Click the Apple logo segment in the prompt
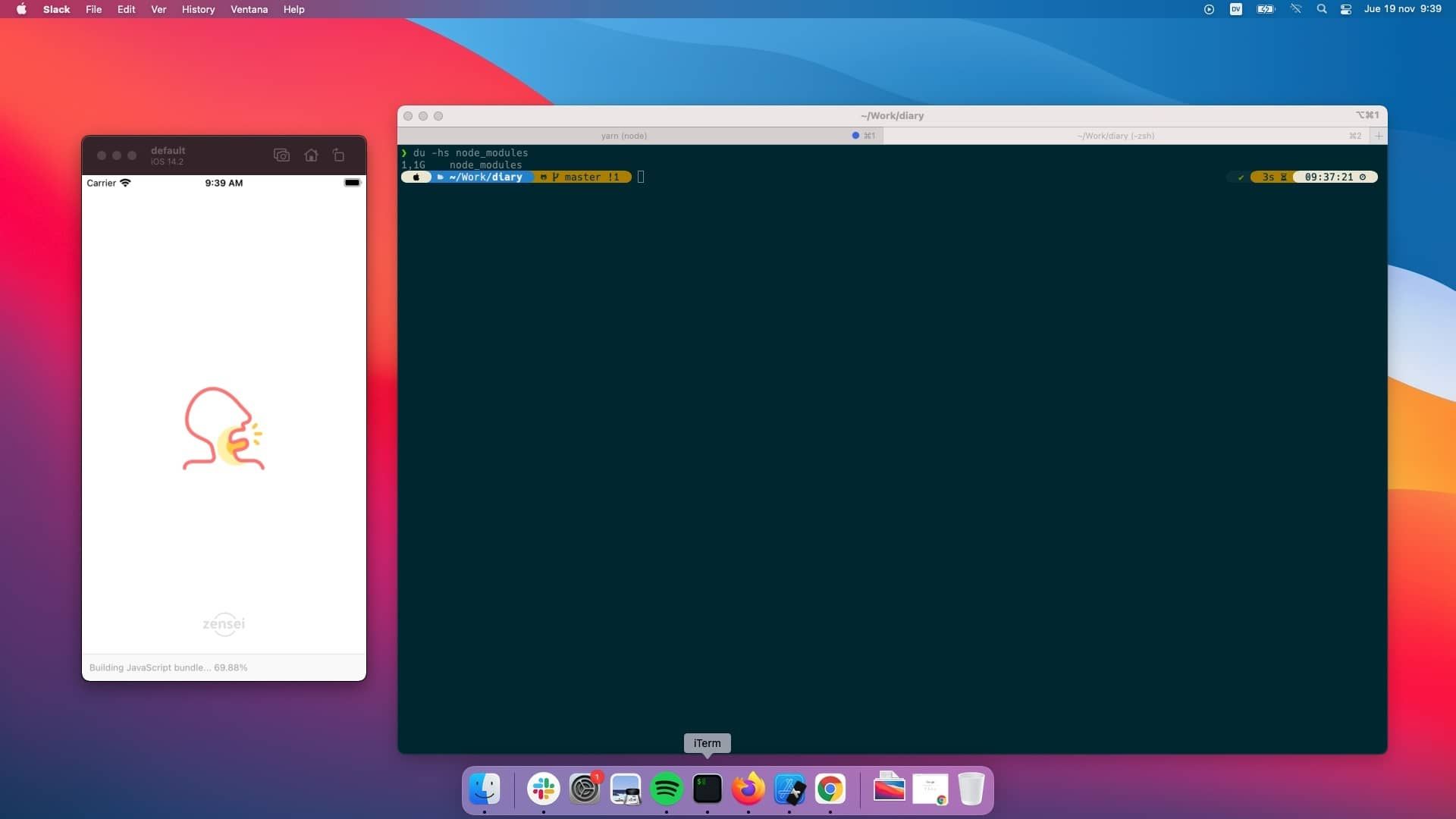 click(x=416, y=177)
